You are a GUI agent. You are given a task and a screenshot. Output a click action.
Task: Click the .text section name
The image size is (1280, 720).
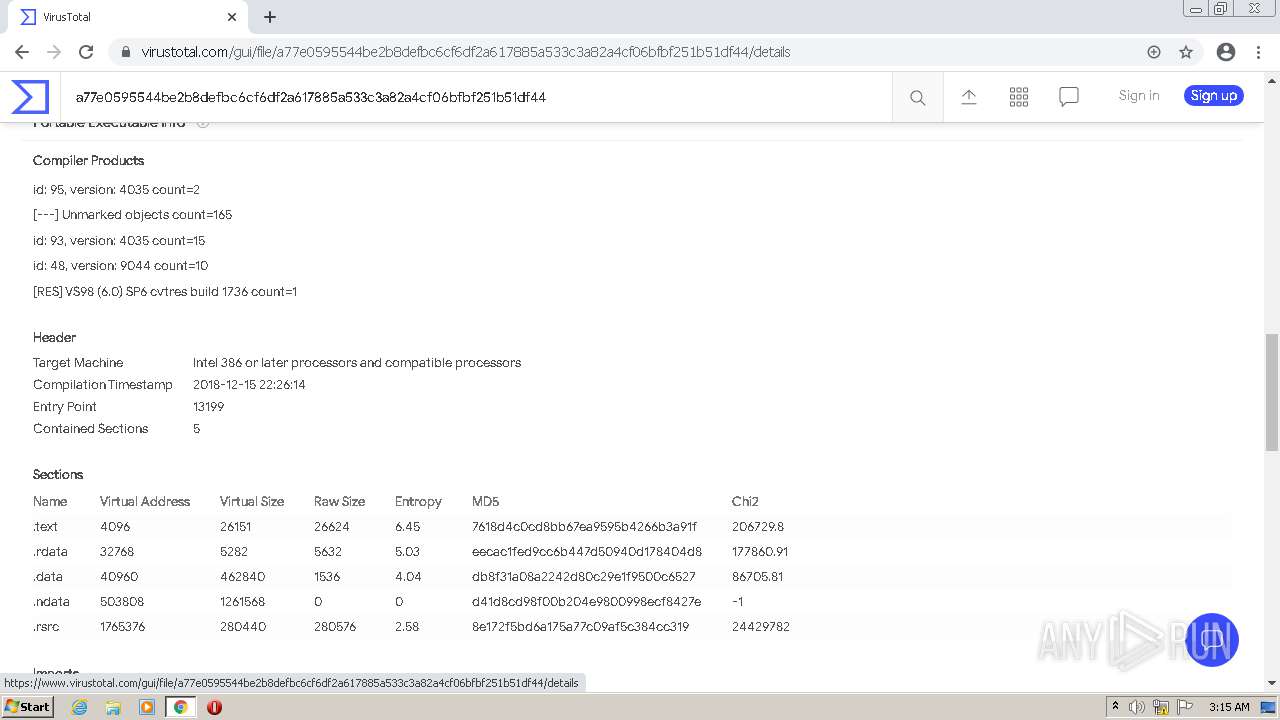pos(46,527)
